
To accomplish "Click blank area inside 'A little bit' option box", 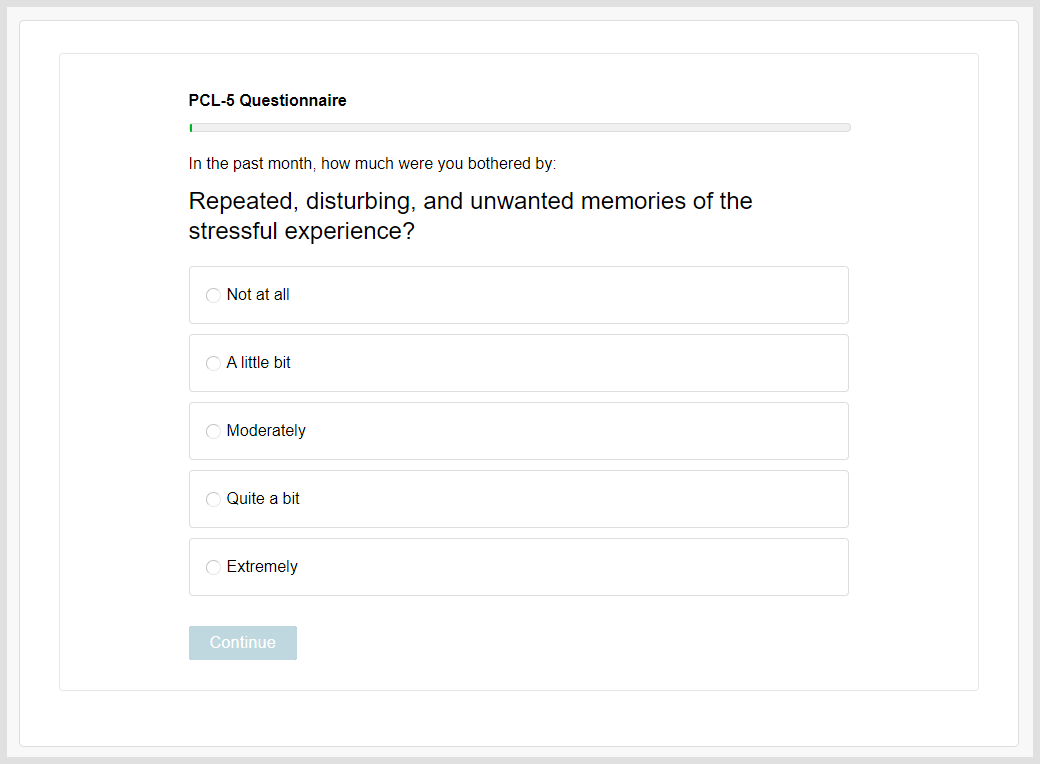I will [570, 363].
